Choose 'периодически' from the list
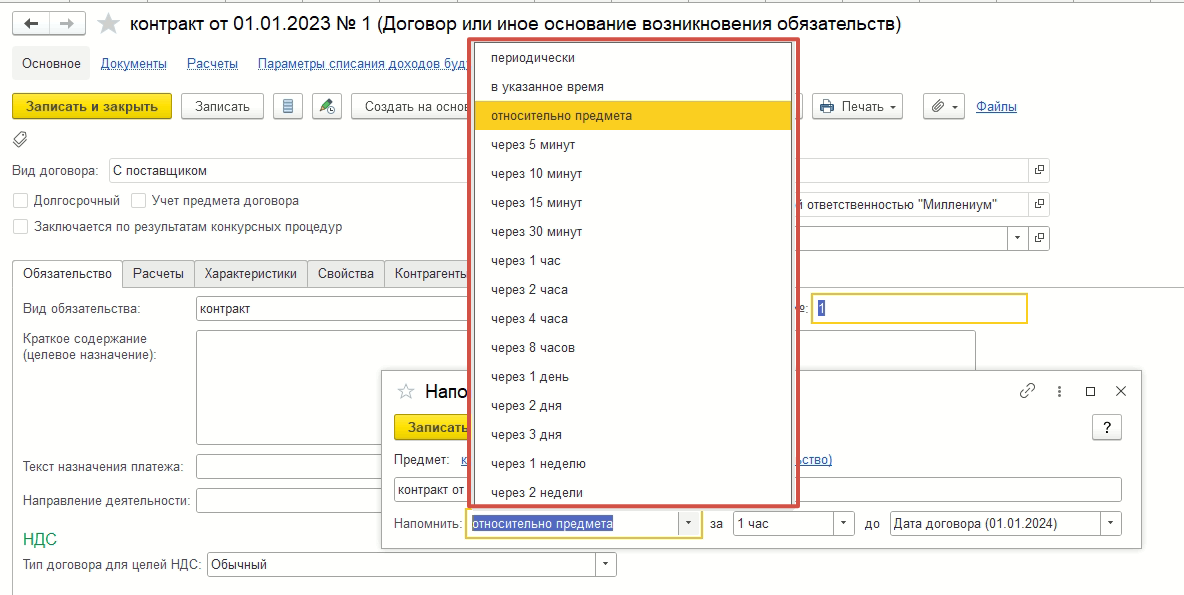Viewport: 1184px width, 595px height. (633, 58)
